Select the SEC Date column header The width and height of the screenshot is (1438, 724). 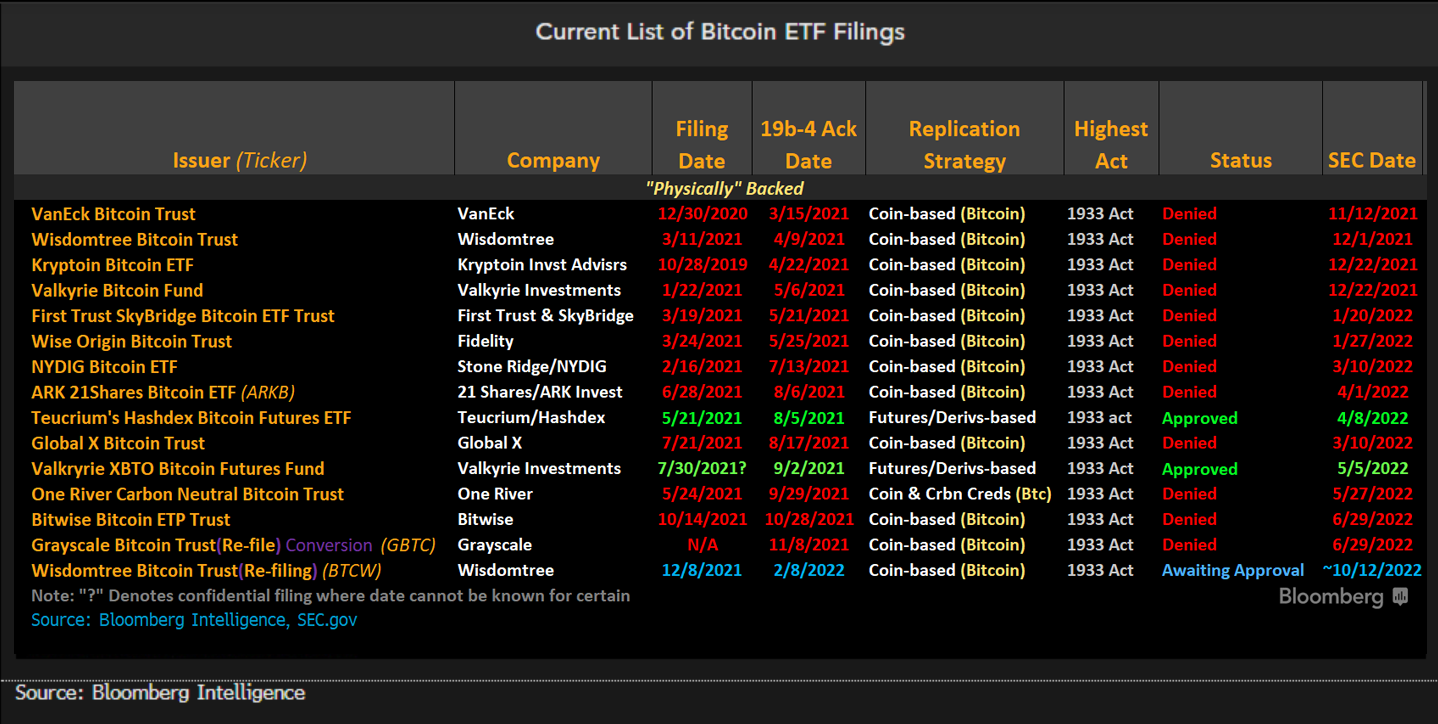tap(1371, 161)
